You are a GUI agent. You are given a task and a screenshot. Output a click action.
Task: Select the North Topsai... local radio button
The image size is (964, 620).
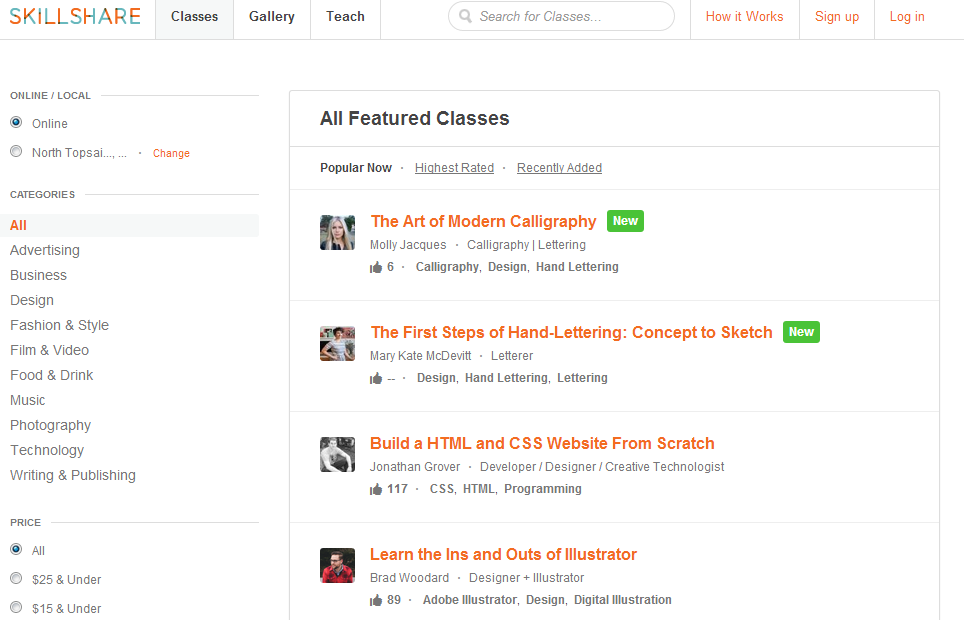[16, 151]
